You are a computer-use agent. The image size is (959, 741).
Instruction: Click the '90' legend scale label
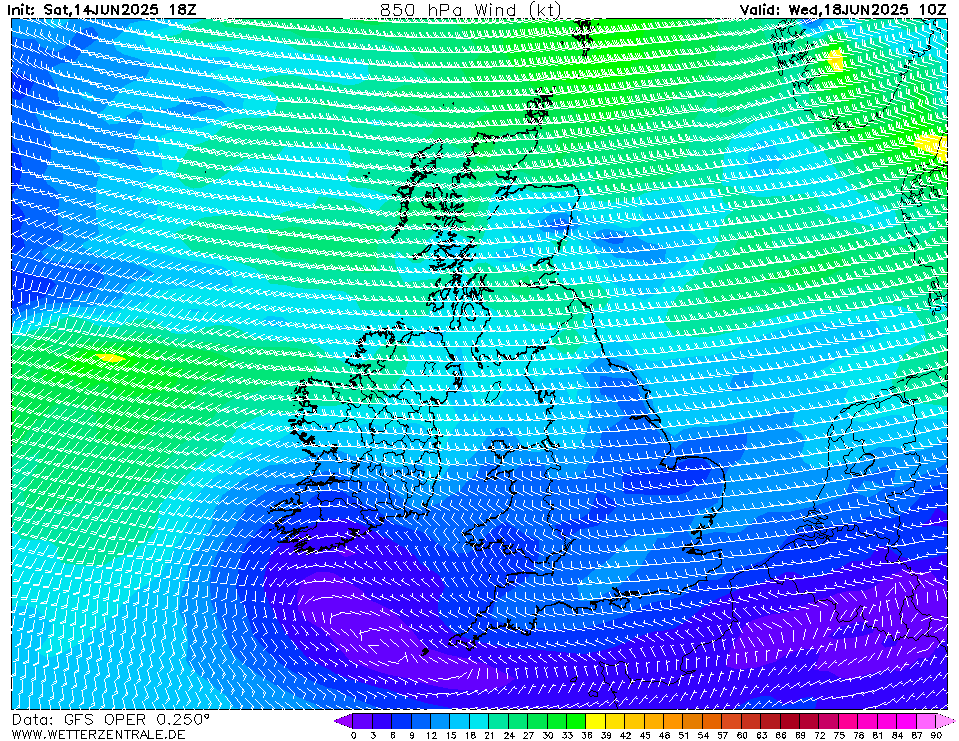(x=936, y=735)
